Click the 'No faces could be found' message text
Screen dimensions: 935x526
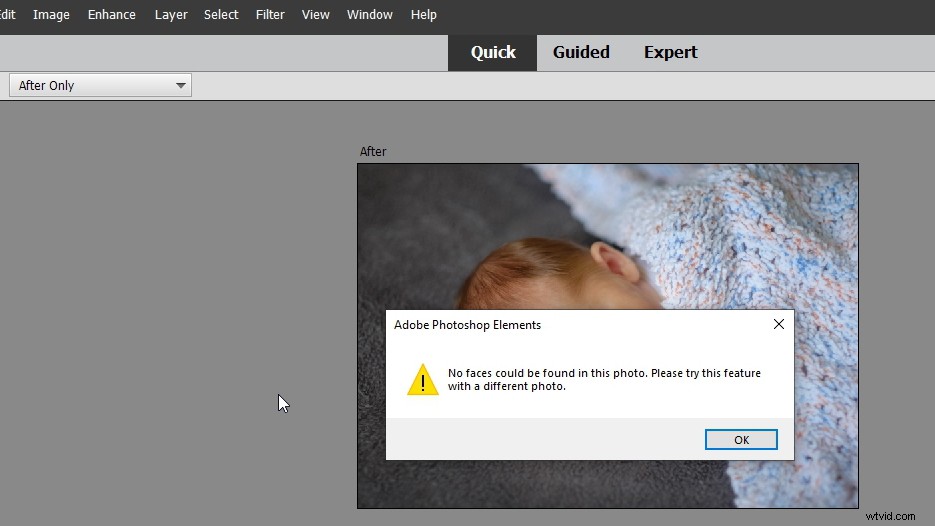point(604,379)
